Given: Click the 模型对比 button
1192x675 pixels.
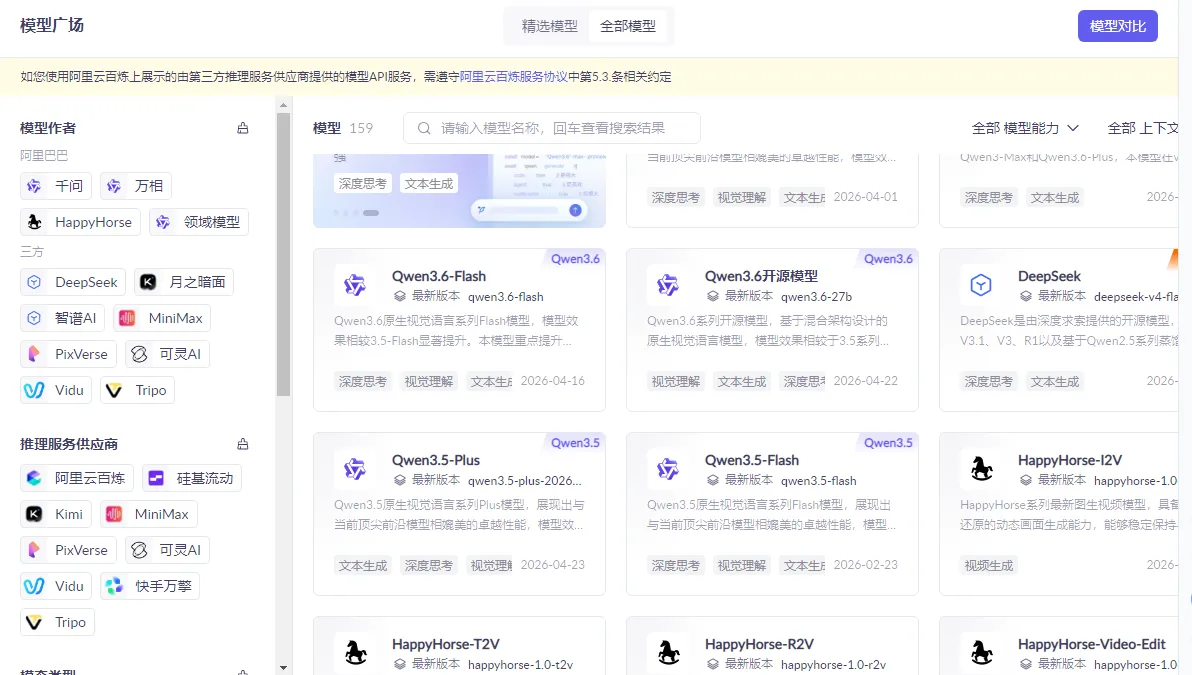Looking at the screenshot, I should (x=1118, y=26).
